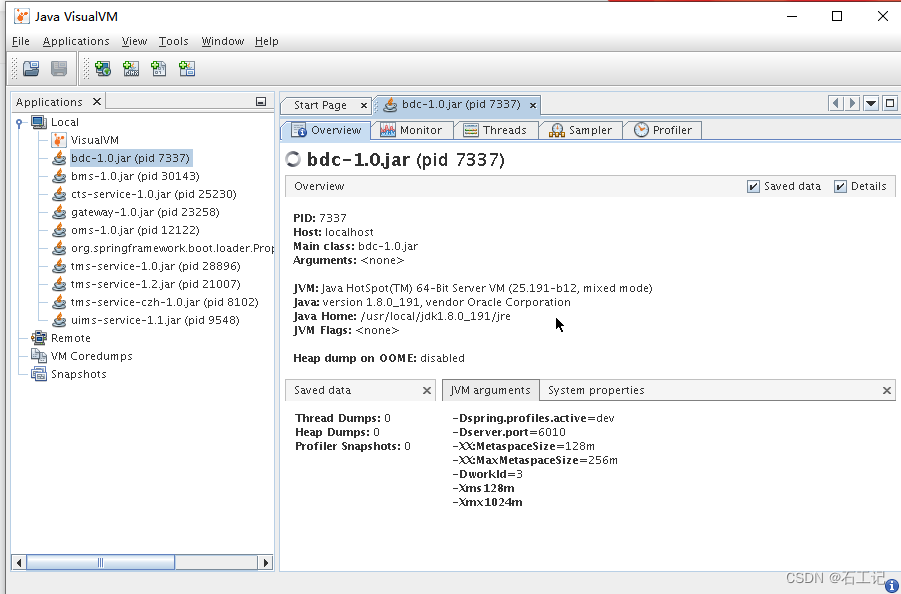Select tms-service-1.2.jar (pid 21007)

[156, 284]
